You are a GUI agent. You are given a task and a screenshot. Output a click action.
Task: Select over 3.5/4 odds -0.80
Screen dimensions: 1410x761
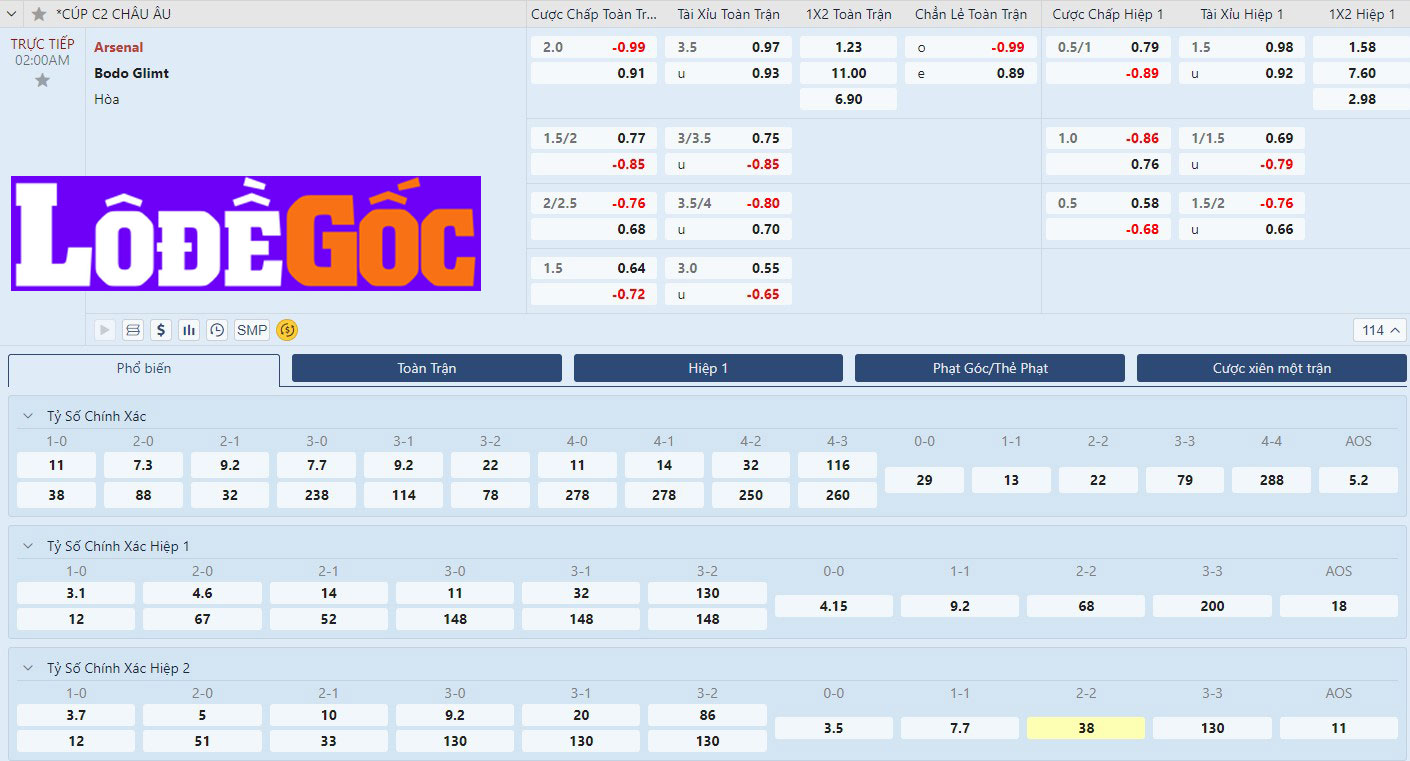click(x=728, y=203)
